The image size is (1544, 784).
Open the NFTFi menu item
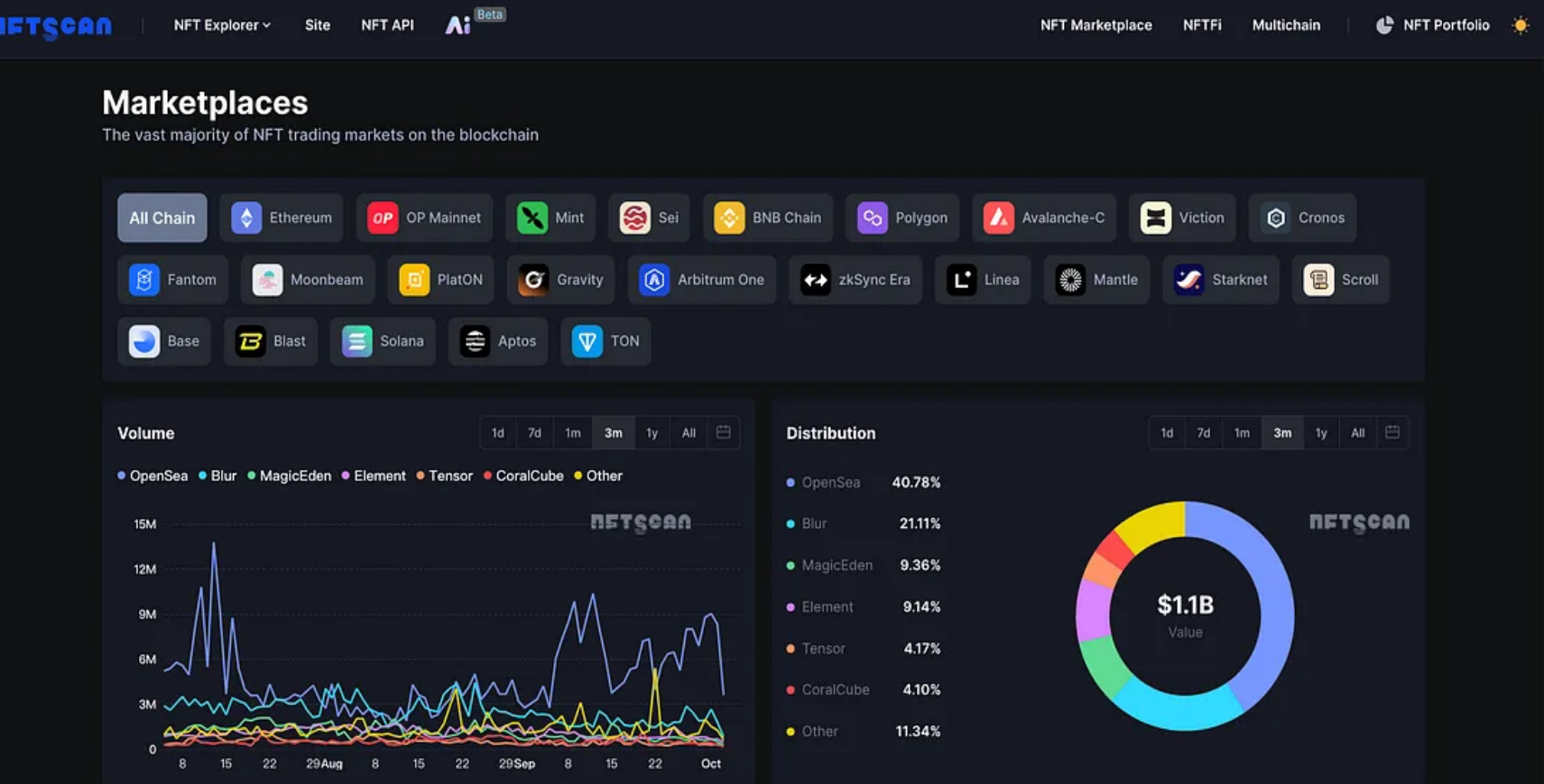tap(1202, 25)
